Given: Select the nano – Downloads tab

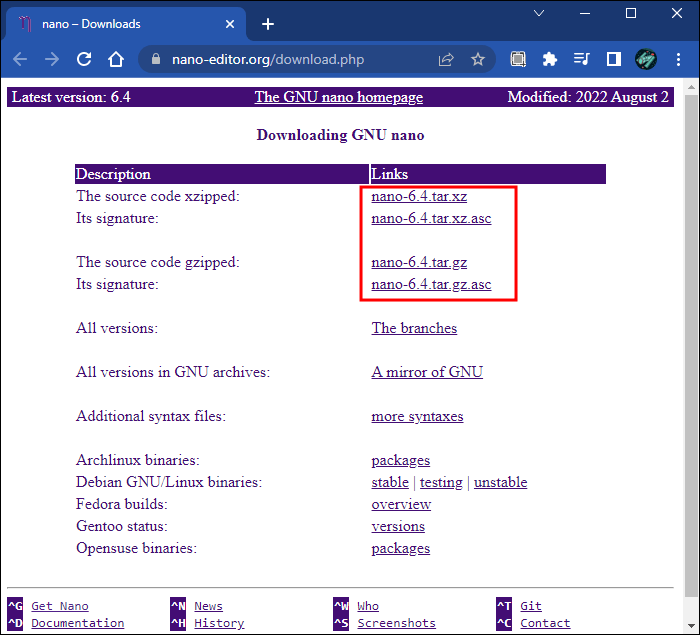Looking at the screenshot, I should (126, 24).
